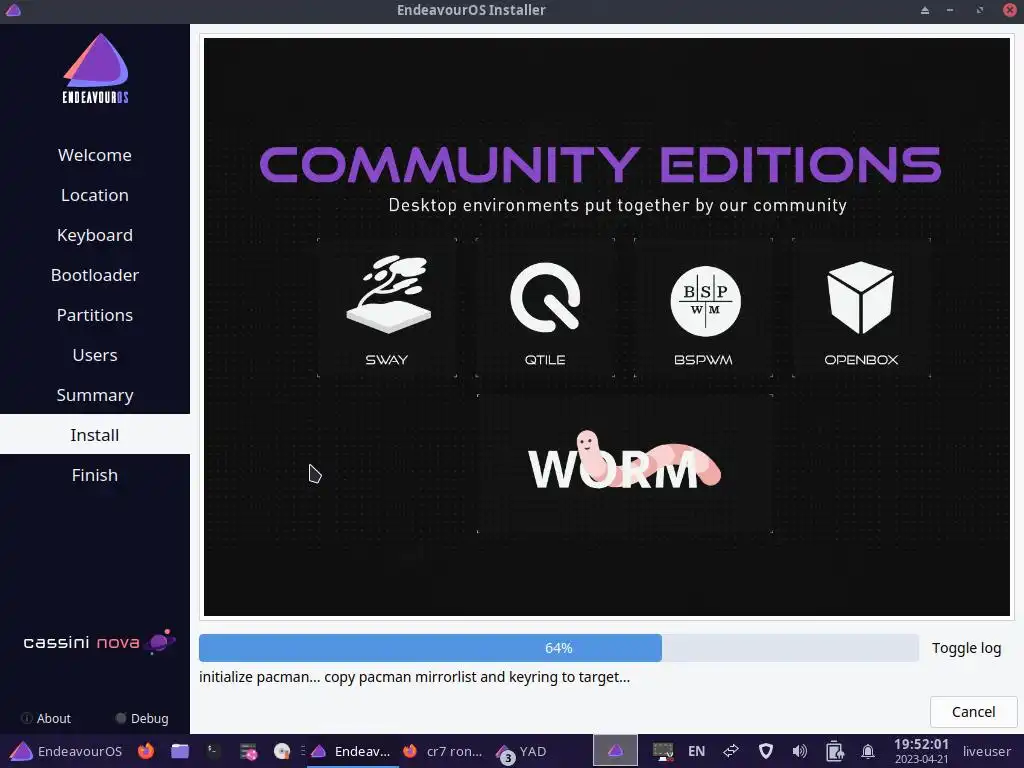Click the pacman mirrorlist status message
The image size is (1024, 768).
coord(415,677)
